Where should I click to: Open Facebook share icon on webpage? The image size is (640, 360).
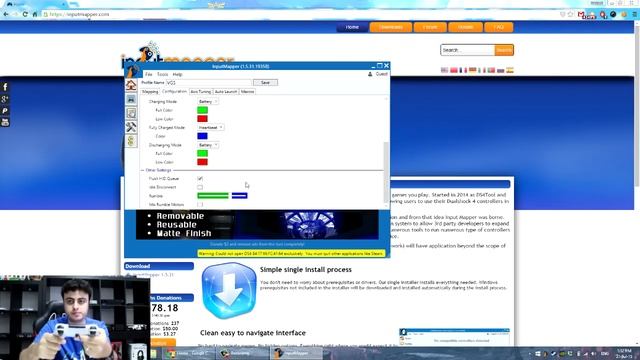point(5,87)
